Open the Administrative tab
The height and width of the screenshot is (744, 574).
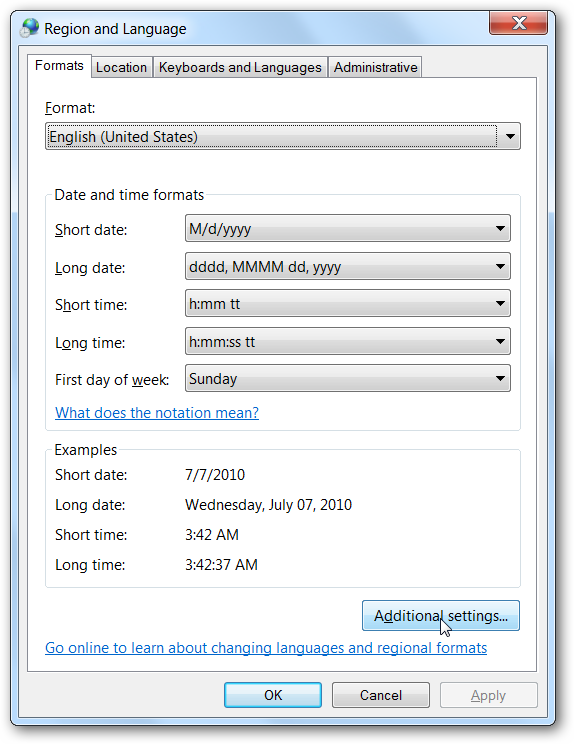pos(375,67)
